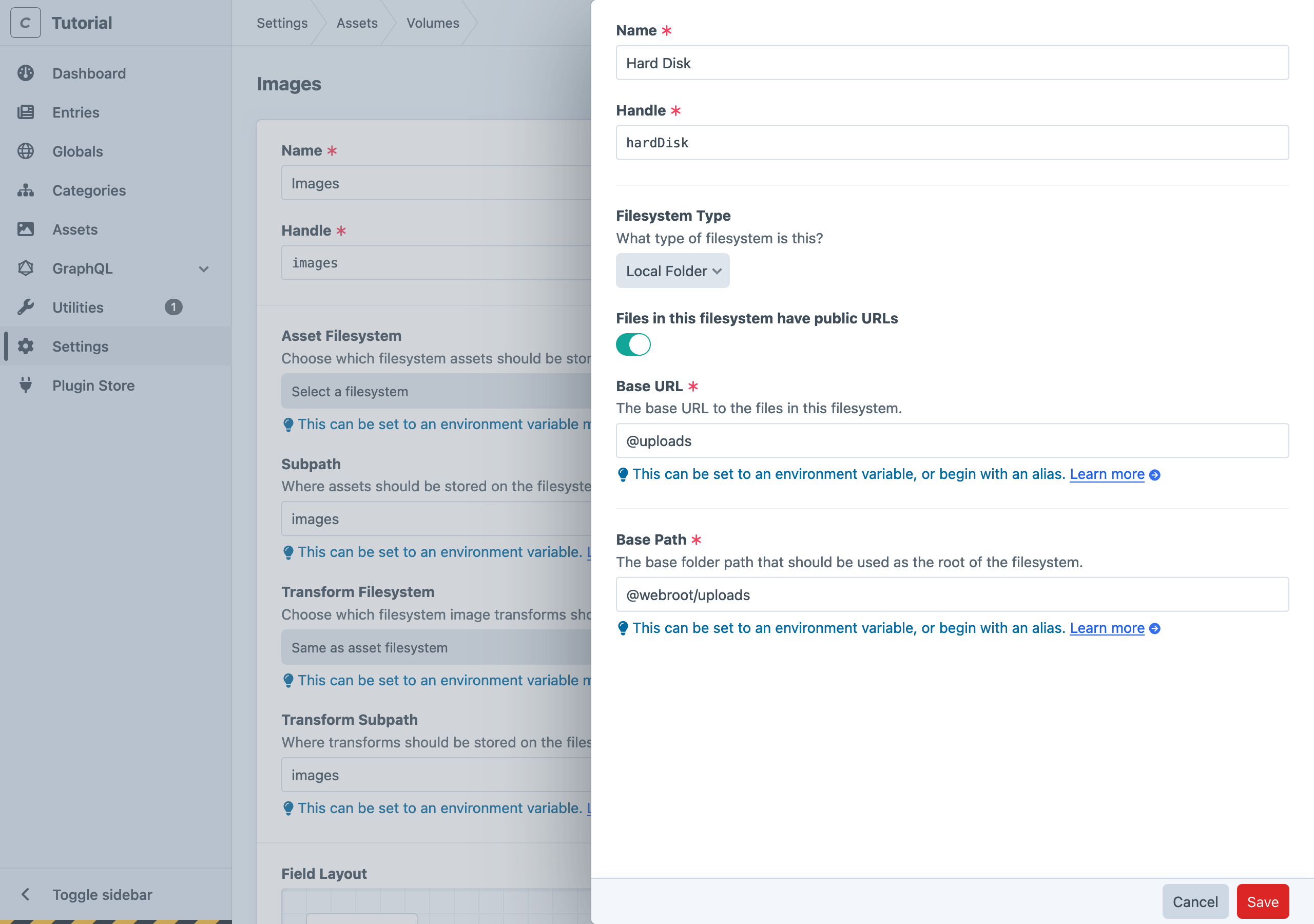Viewport: 1314px width, 924px height.
Task: Click the Dashboard icon in sidebar
Action: point(27,72)
